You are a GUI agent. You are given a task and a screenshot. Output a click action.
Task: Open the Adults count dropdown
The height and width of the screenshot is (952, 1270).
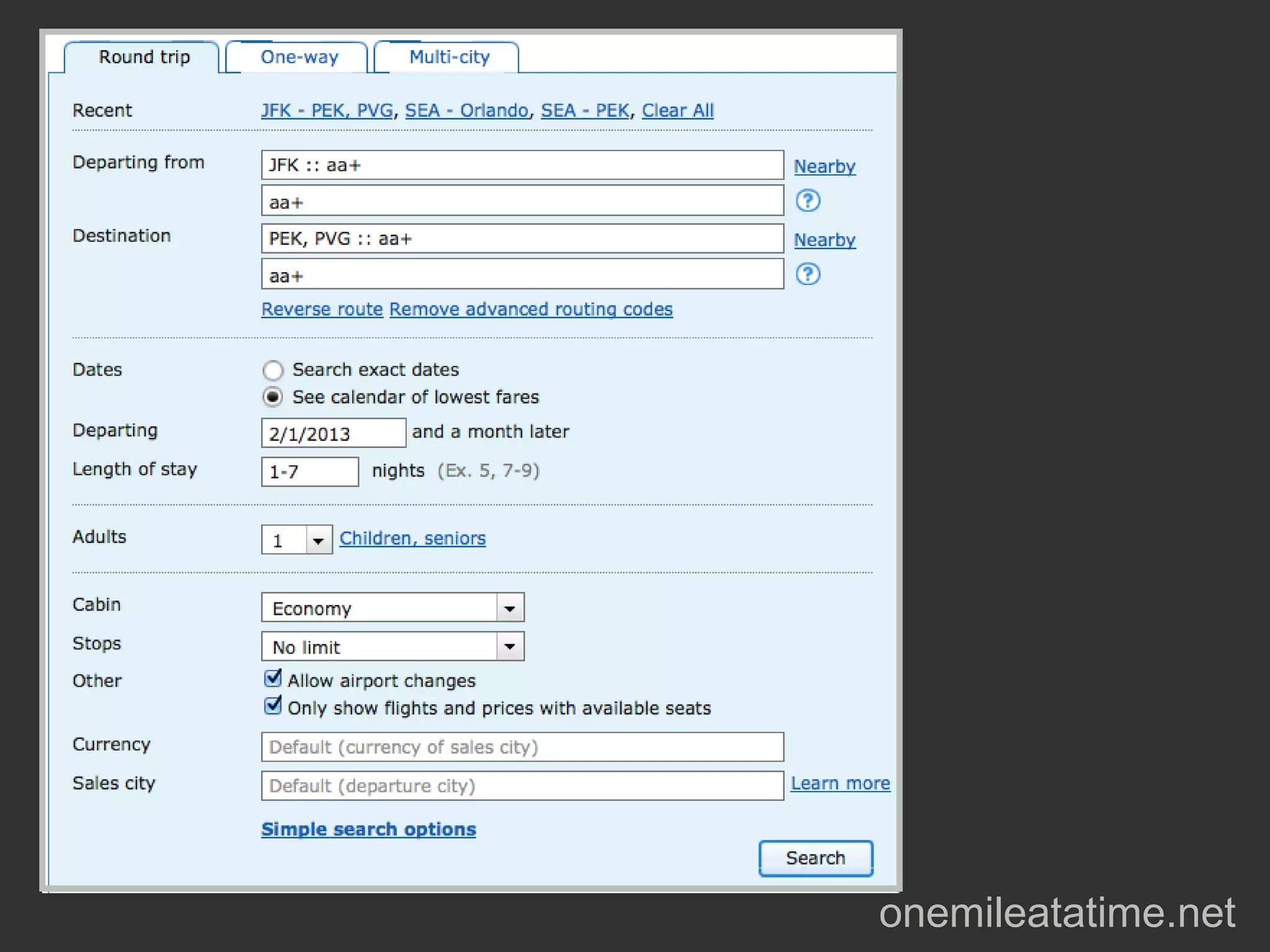click(x=318, y=540)
